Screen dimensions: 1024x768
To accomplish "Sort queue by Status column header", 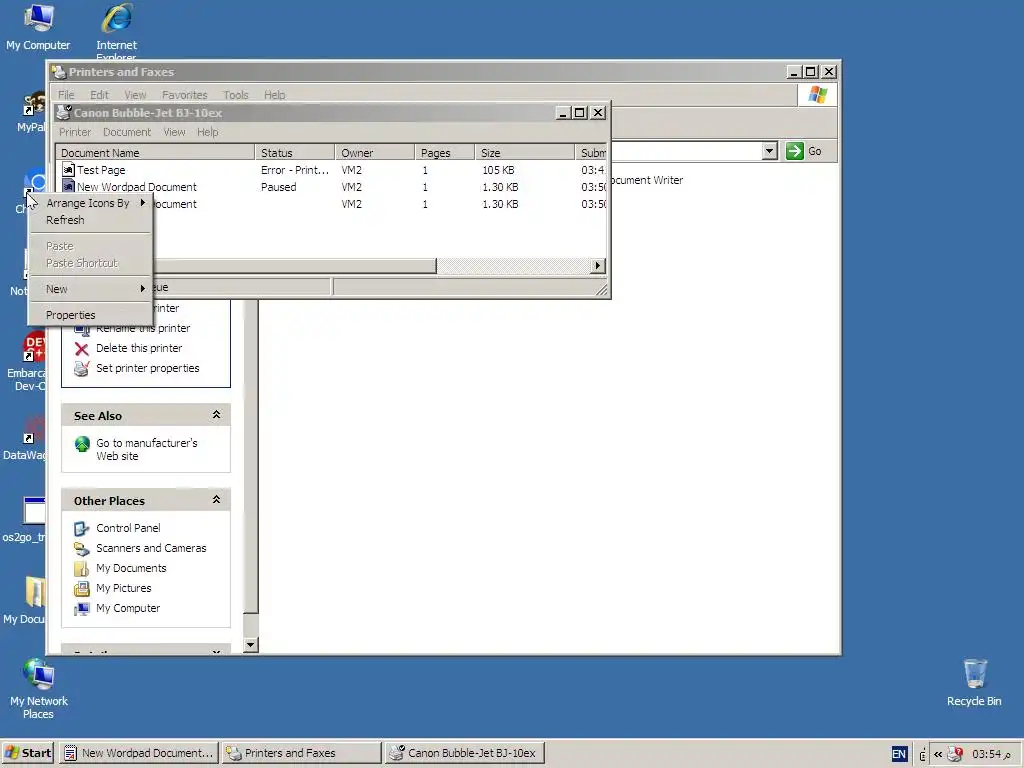I will (x=295, y=153).
